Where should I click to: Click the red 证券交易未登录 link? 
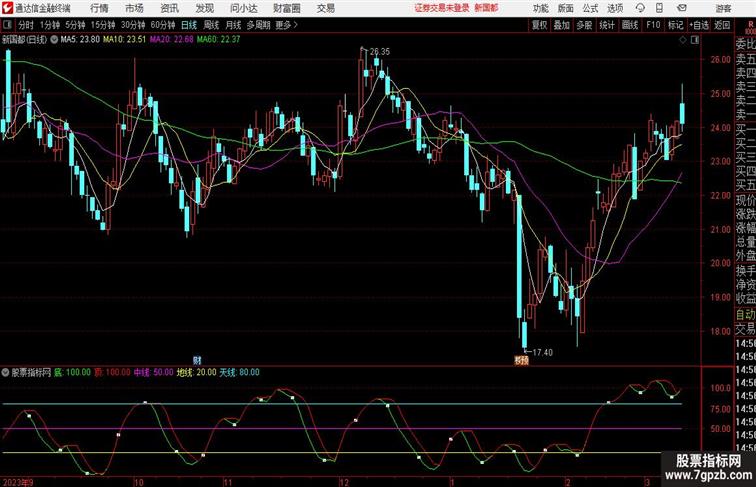tap(442, 8)
